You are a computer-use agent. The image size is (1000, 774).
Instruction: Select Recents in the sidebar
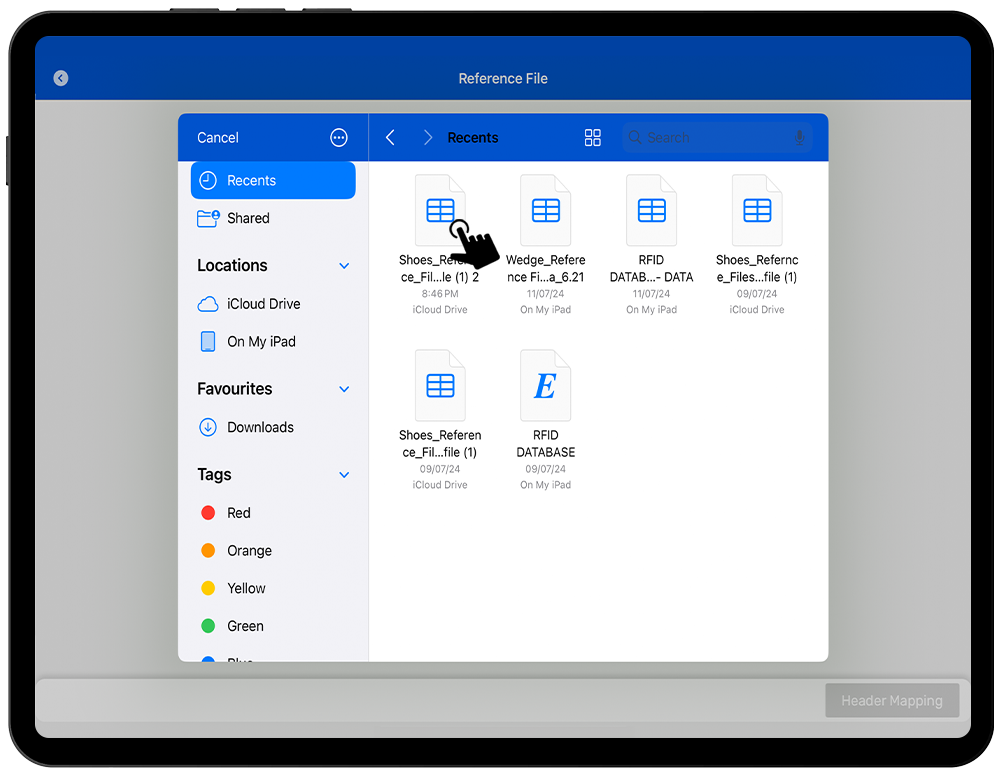[273, 181]
